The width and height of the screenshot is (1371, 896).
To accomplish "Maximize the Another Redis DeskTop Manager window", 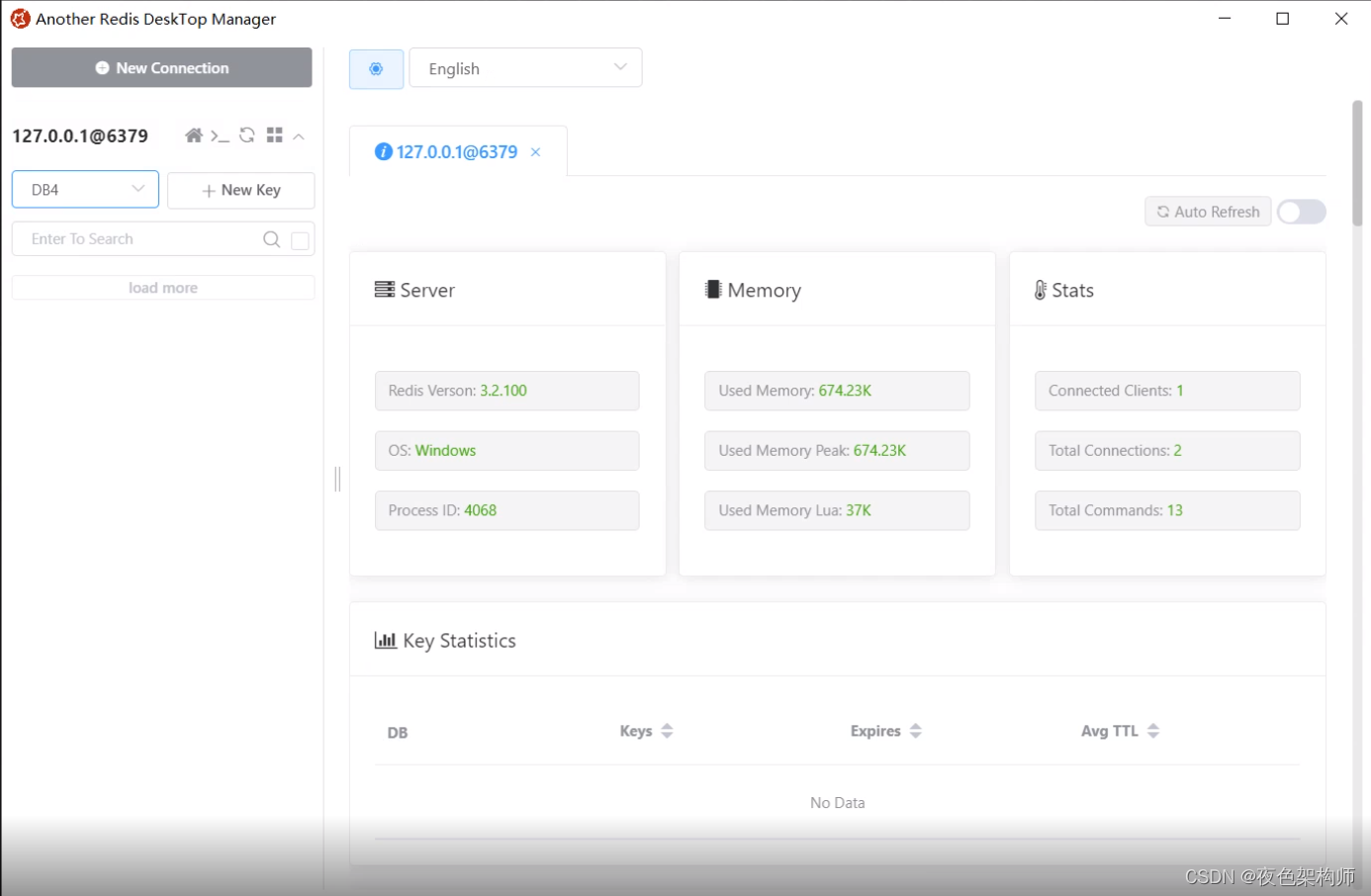I will click(1283, 19).
